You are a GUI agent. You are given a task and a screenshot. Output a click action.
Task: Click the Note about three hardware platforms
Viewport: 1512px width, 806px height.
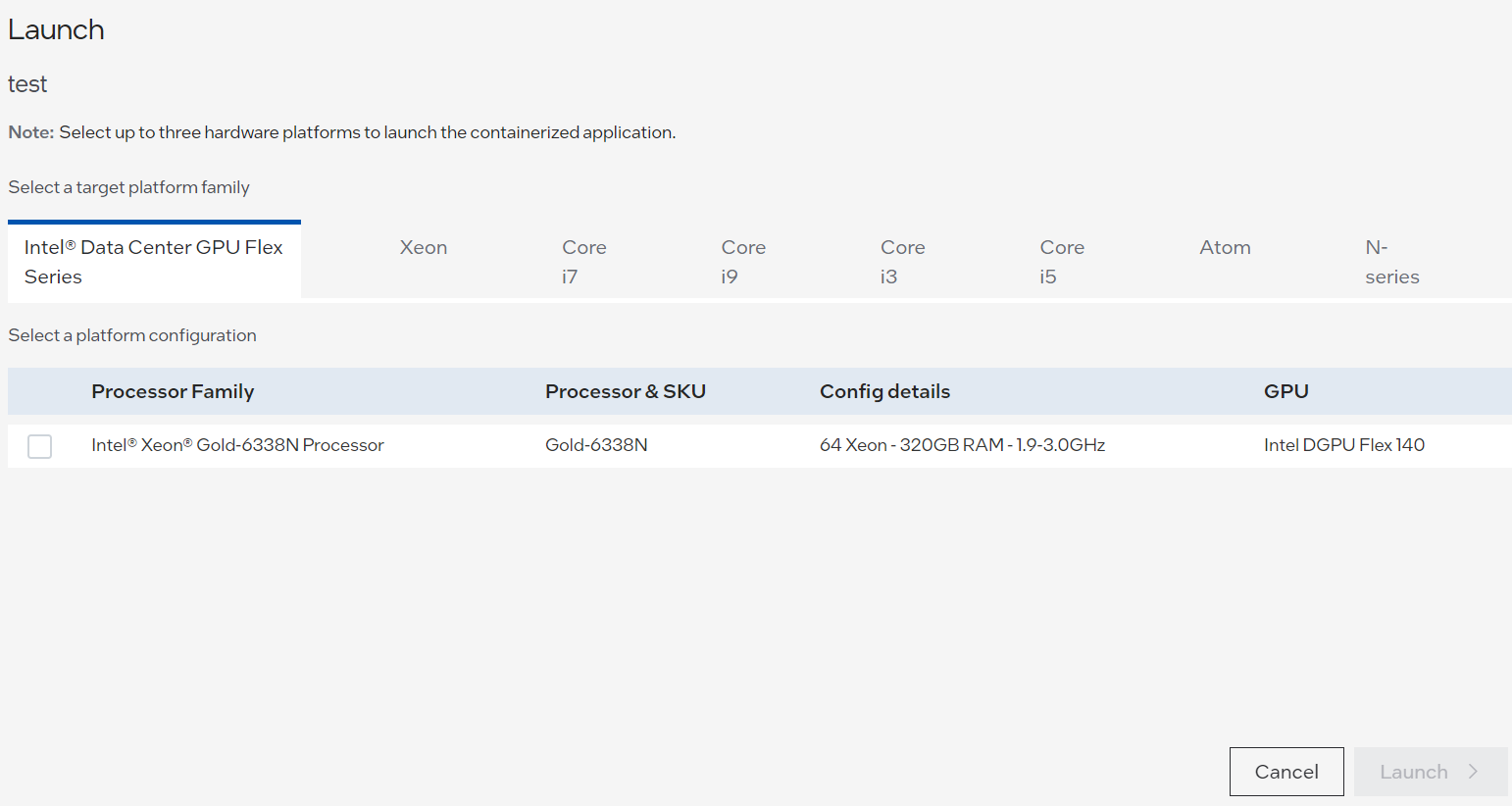(342, 132)
